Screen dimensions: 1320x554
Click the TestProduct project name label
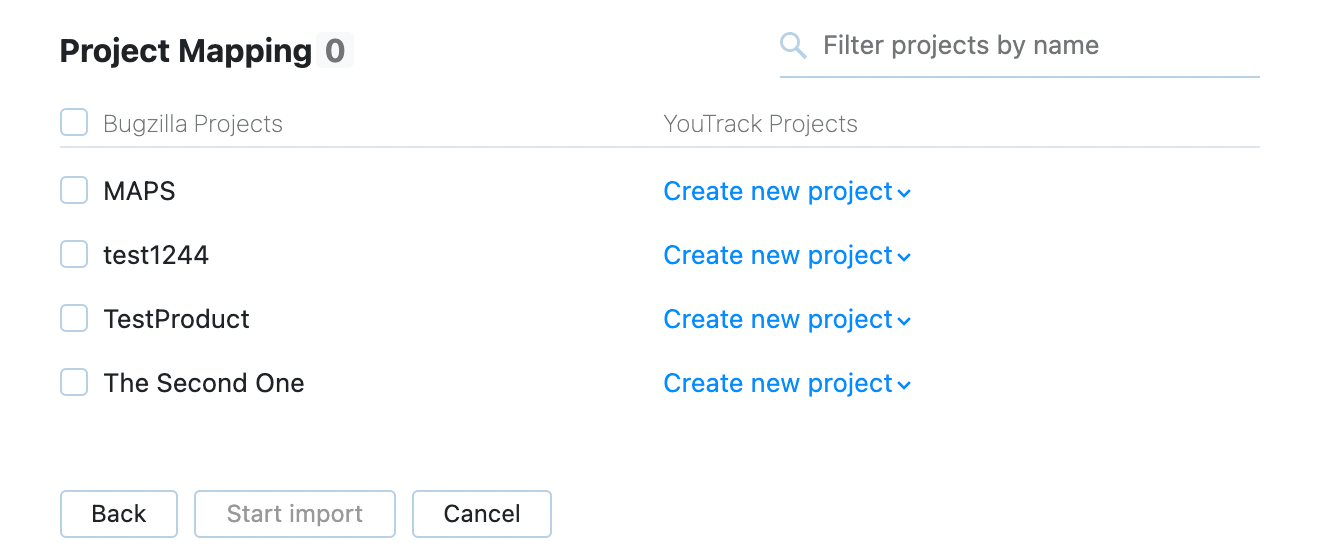(x=177, y=319)
